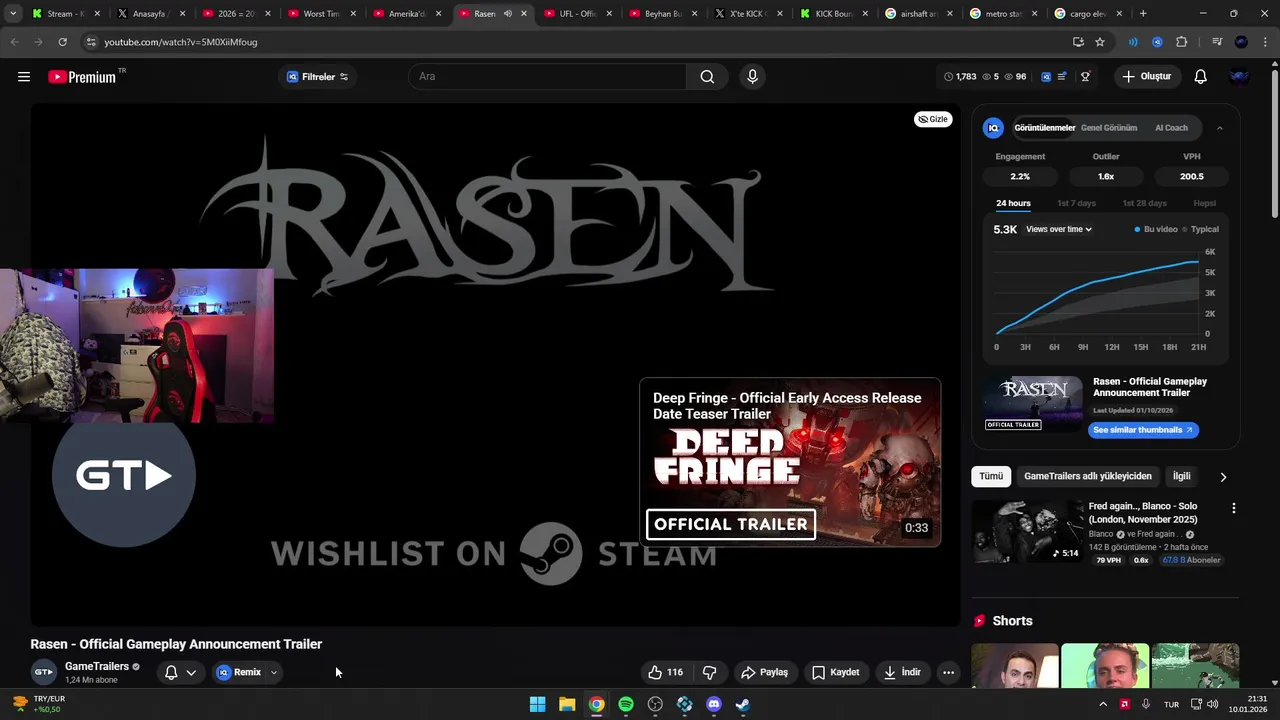Open the Filtreler filter dropdown

click(x=318, y=77)
